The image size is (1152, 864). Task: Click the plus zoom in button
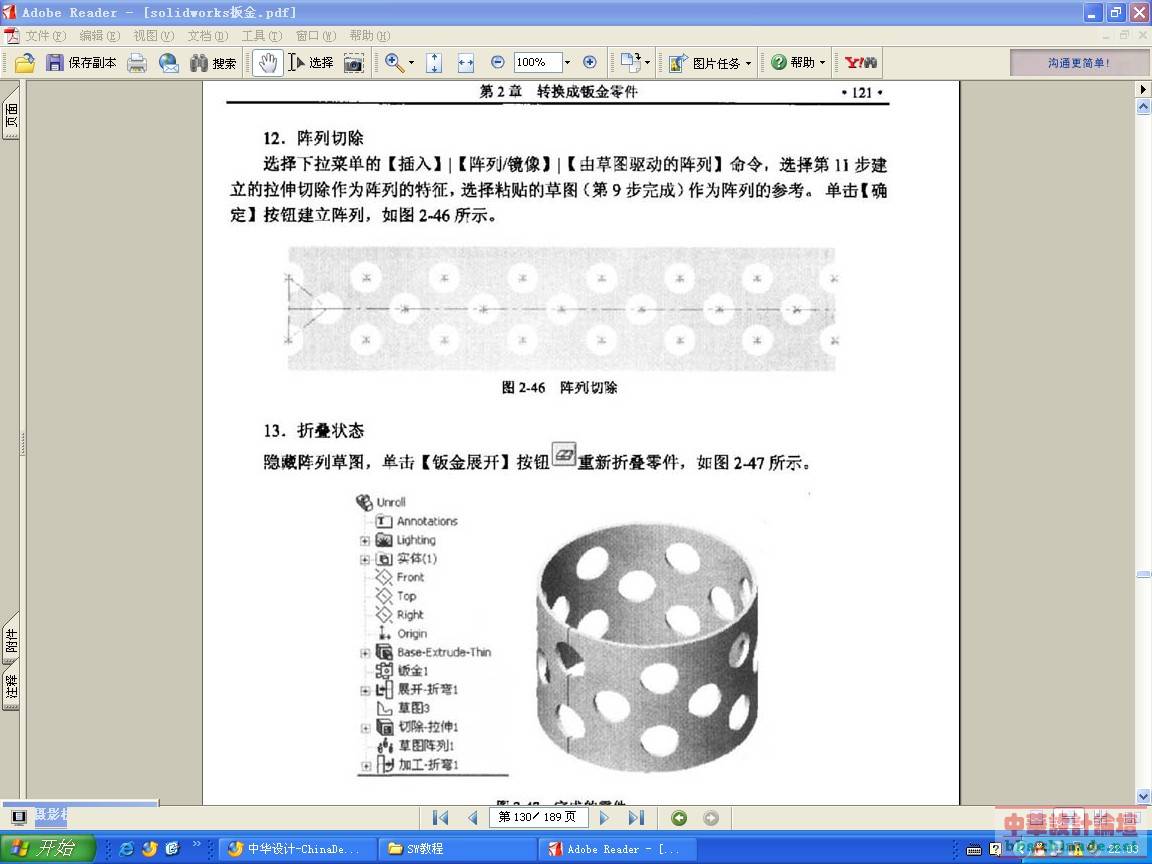click(589, 62)
